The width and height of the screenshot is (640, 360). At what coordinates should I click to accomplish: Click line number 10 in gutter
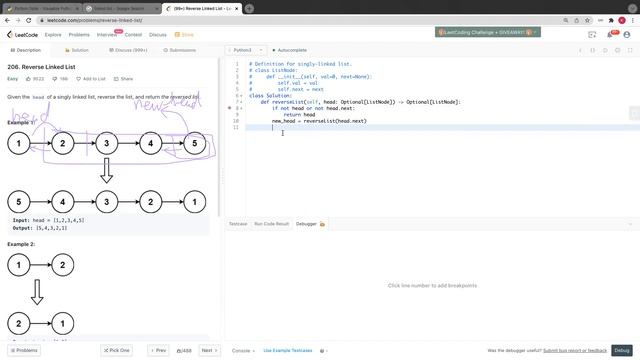tap(236, 121)
